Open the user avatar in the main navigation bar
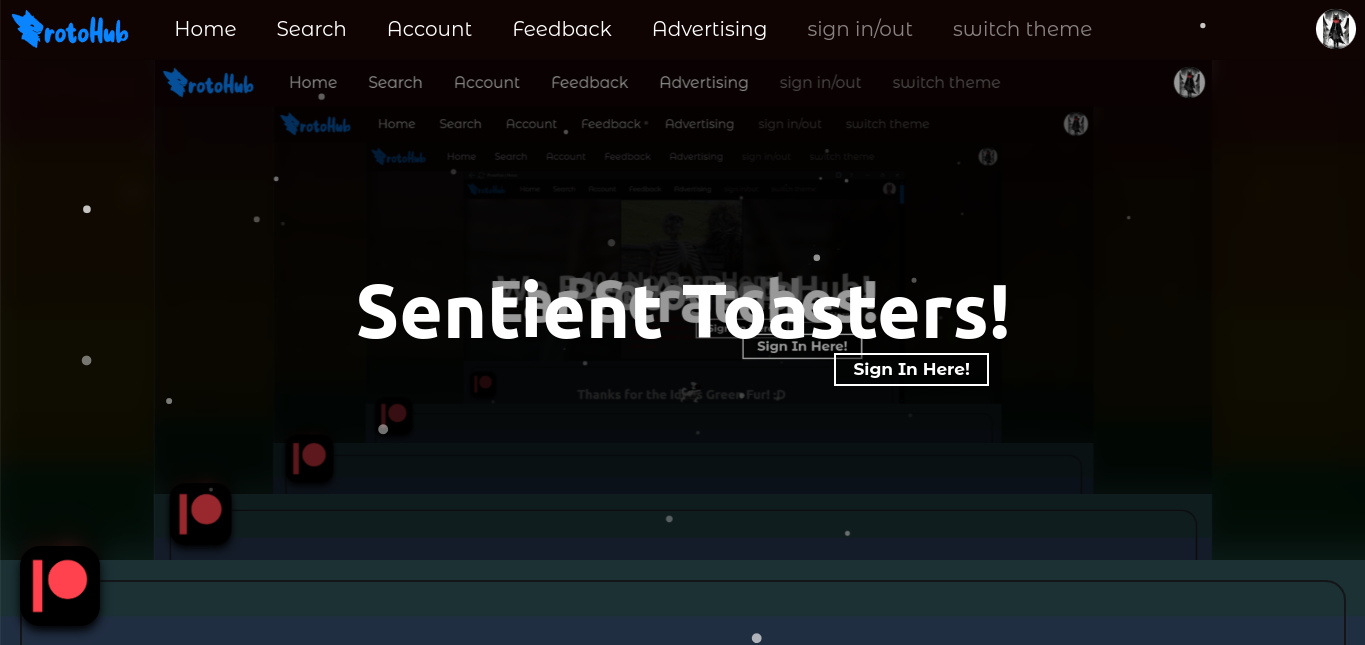The width and height of the screenshot is (1365, 645). click(x=1335, y=29)
